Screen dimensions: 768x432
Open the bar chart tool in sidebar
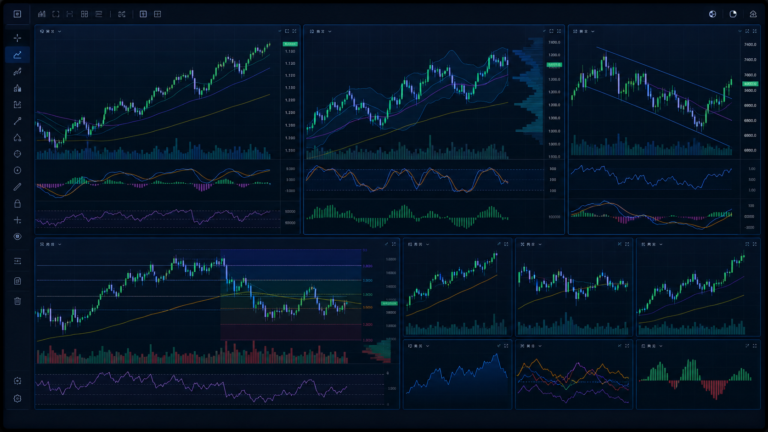(x=18, y=88)
